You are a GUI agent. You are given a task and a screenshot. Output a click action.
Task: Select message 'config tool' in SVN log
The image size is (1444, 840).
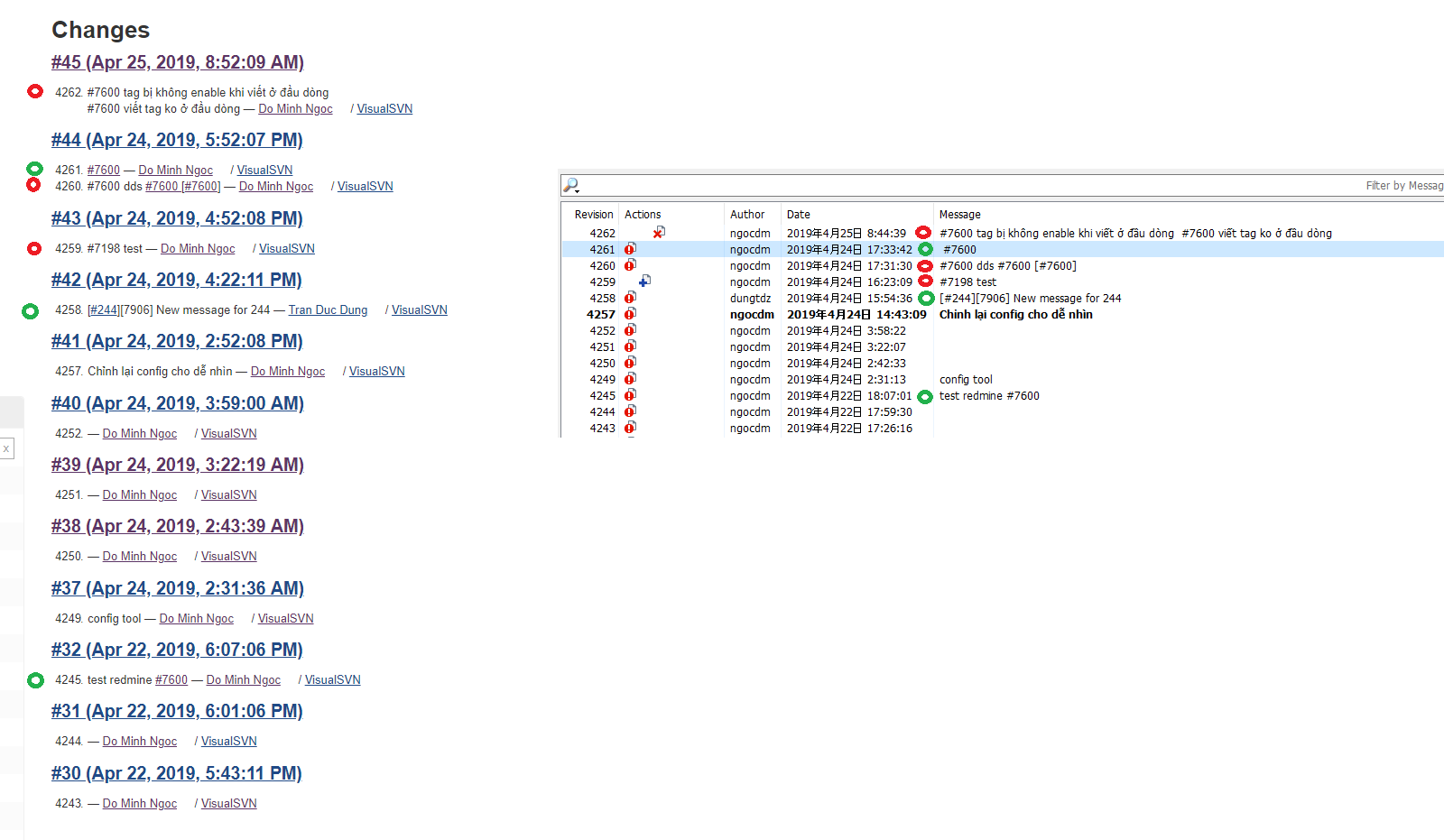[x=966, y=379]
